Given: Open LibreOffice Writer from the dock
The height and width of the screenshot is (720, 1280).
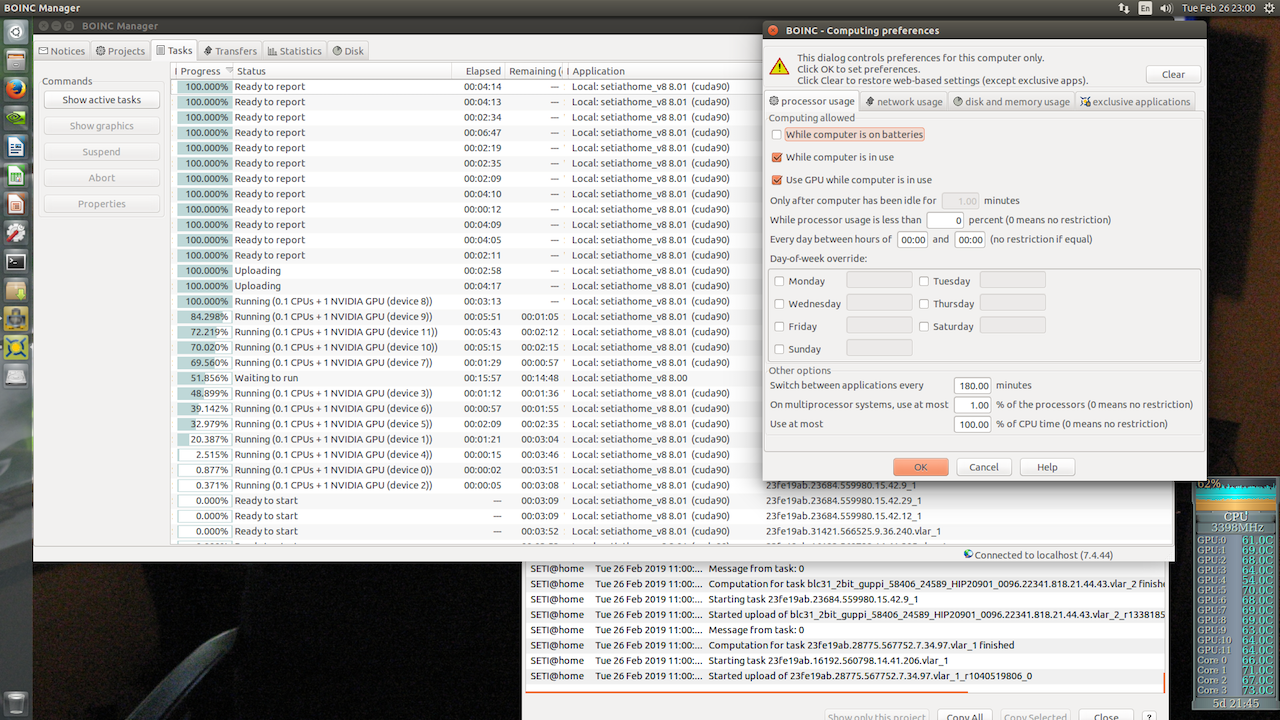Looking at the screenshot, I should [15, 147].
